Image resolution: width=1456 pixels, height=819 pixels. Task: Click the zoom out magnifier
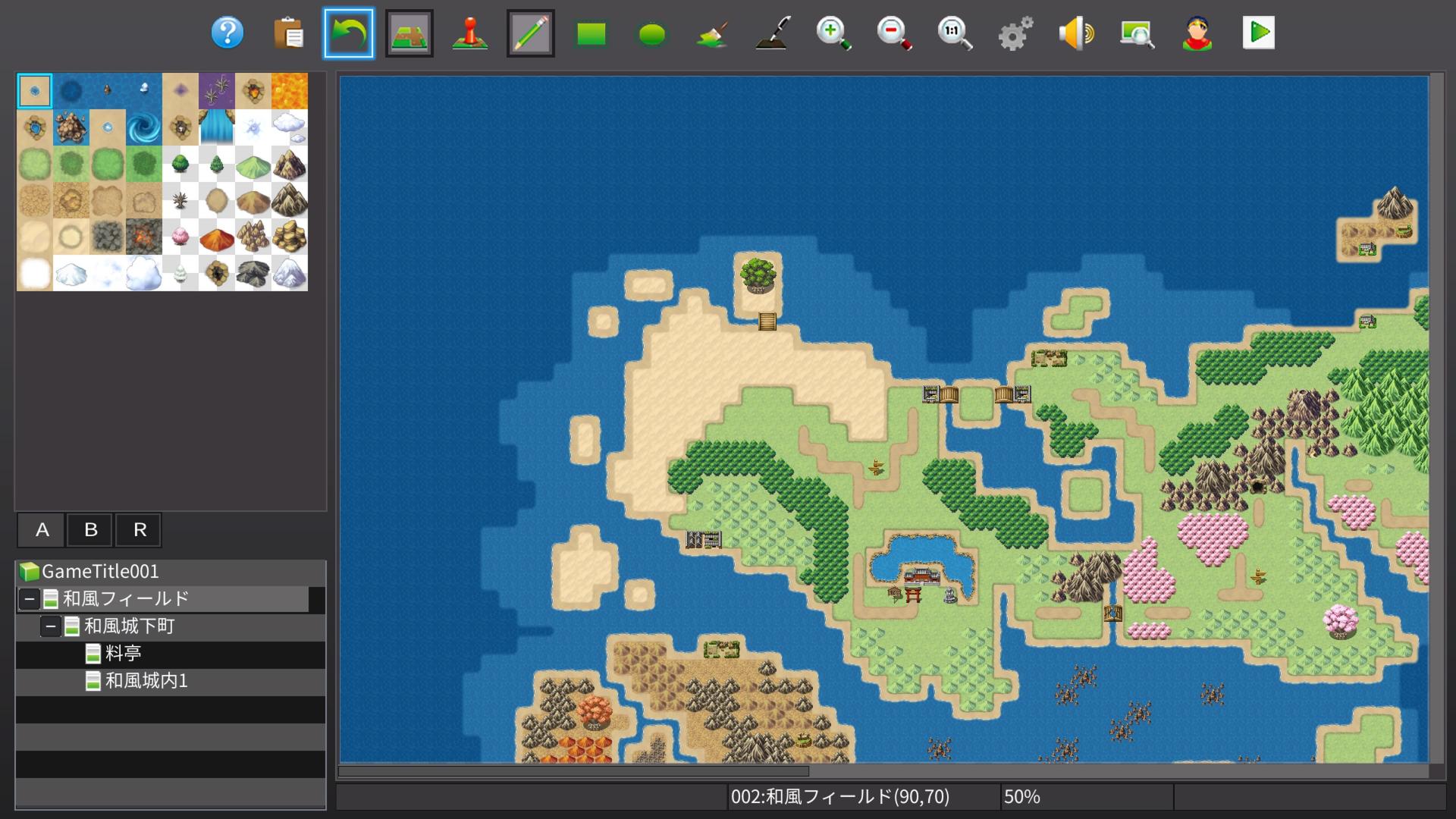coord(893,33)
